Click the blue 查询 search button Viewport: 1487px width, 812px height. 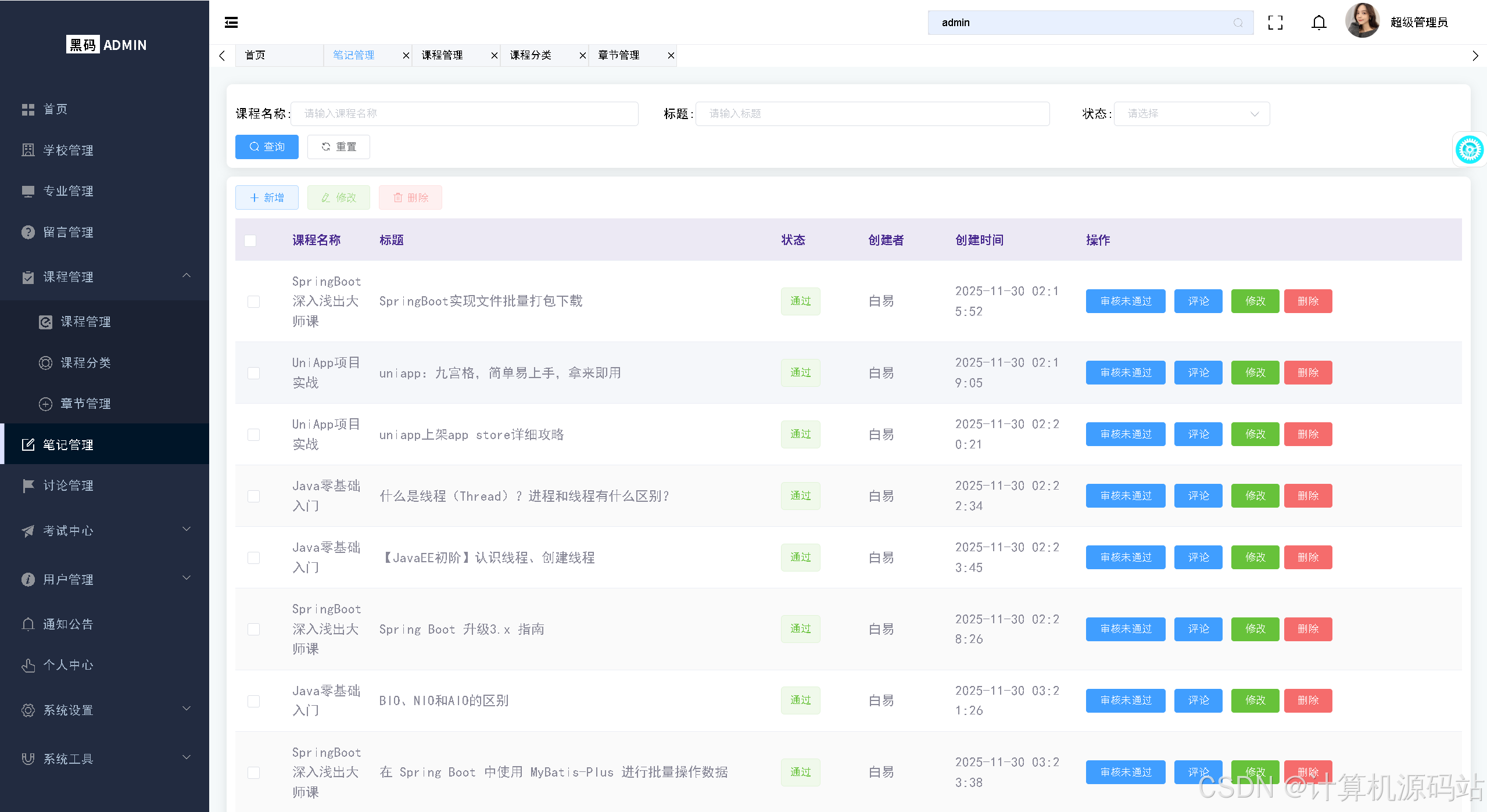pyautogui.click(x=267, y=147)
